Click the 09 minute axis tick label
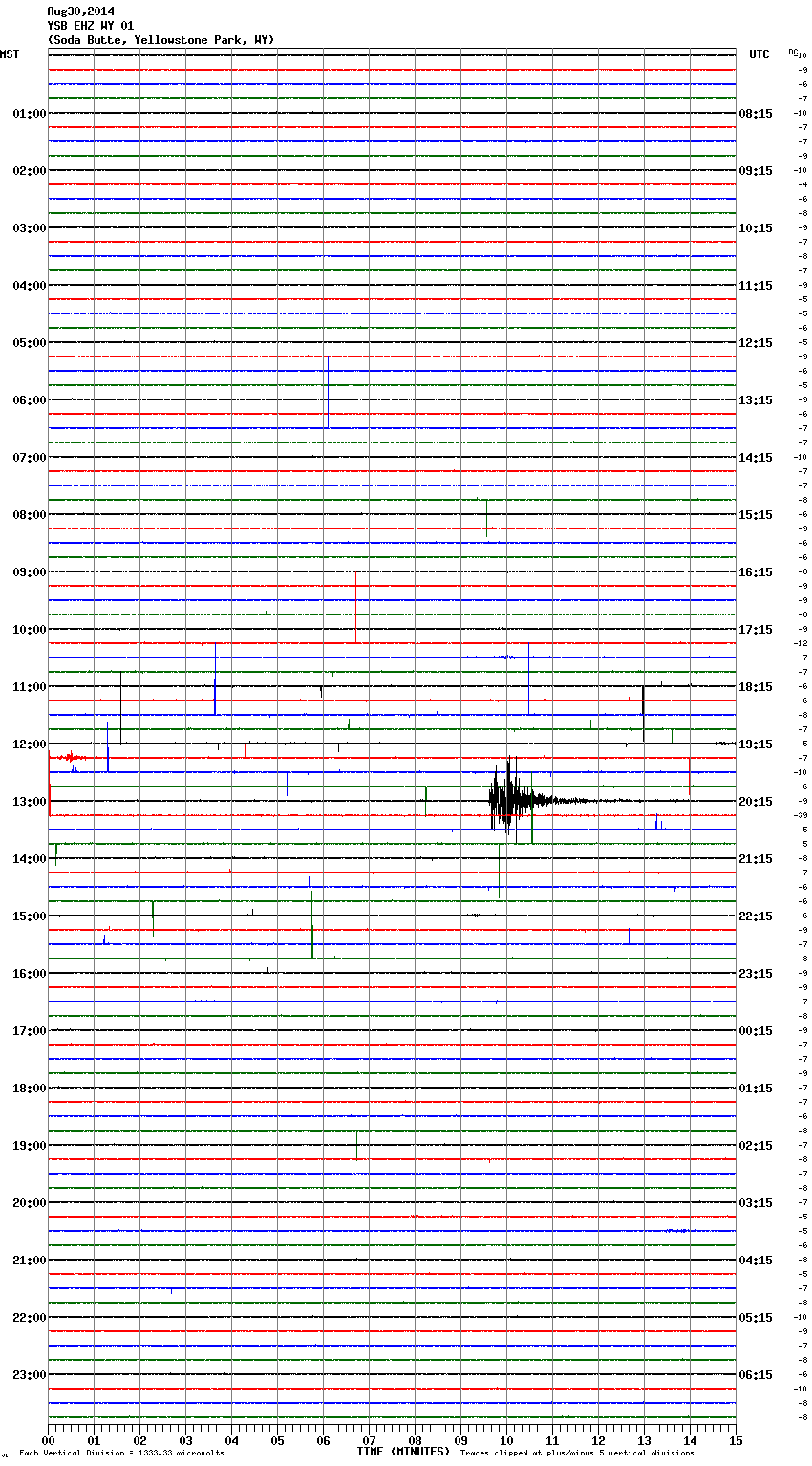812x1466 pixels. click(x=460, y=1440)
